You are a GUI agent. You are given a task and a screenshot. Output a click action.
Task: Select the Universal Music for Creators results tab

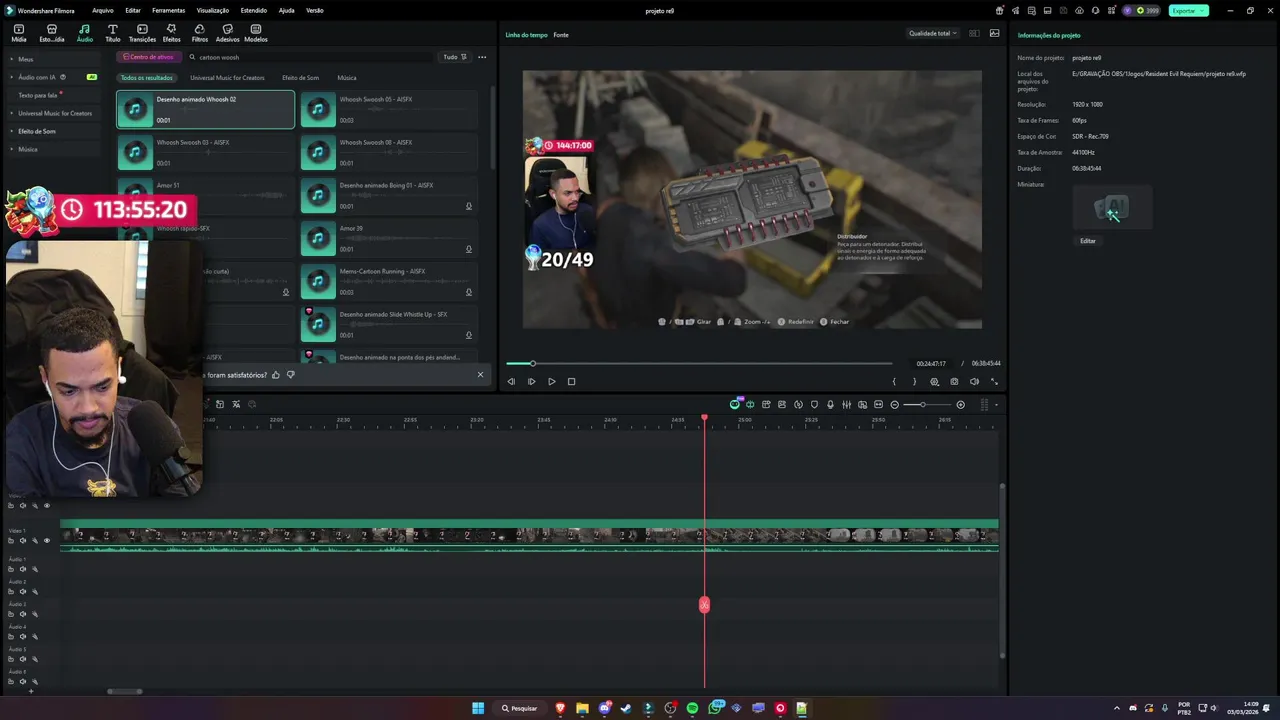click(227, 77)
